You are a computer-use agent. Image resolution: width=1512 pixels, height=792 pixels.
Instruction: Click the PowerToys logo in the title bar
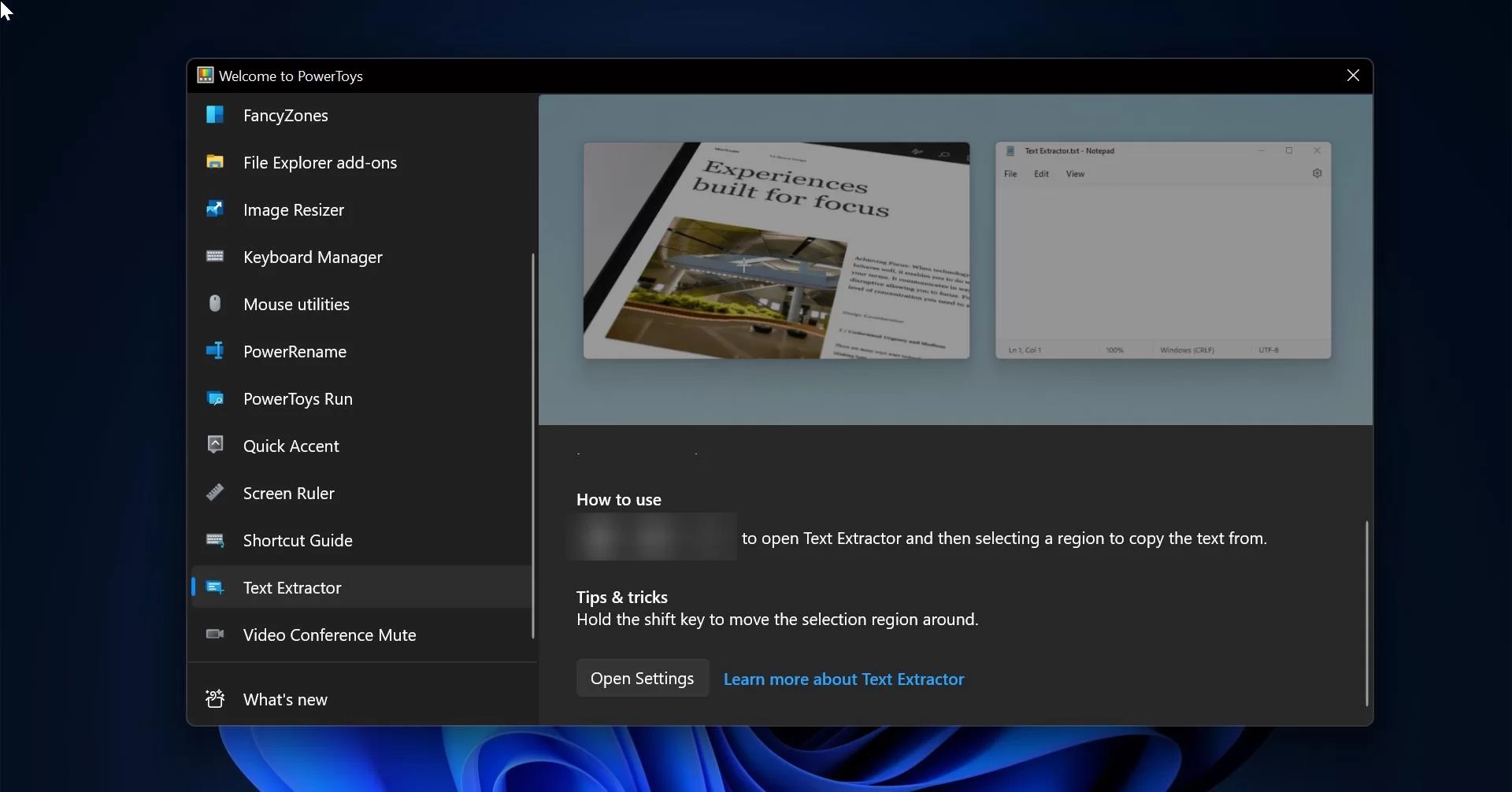pyautogui.click(x=205, y=75)
